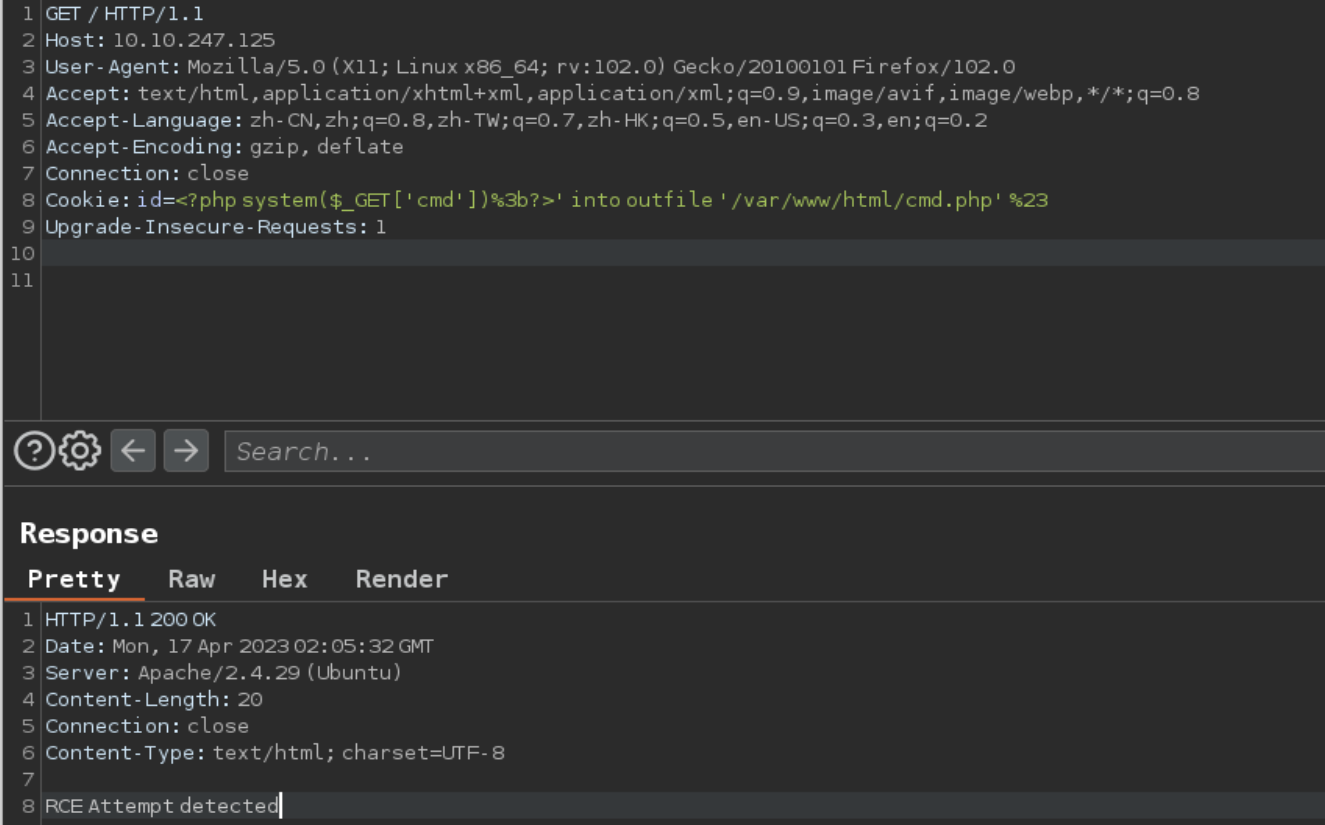
Task: Switch to the Render response tab
Action: click(401, 579)
